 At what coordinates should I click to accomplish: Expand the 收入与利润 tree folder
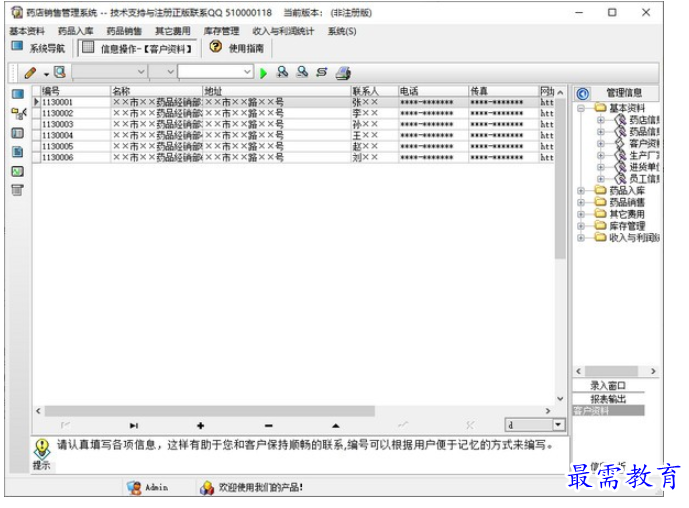(x=581, y=238)
